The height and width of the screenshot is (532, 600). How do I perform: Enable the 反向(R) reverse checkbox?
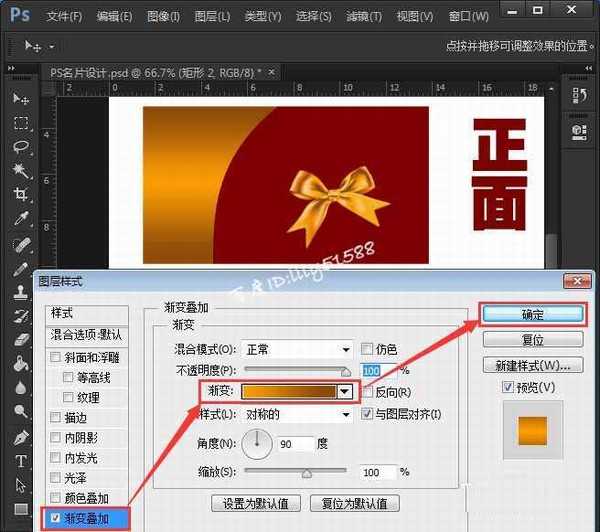367,392
